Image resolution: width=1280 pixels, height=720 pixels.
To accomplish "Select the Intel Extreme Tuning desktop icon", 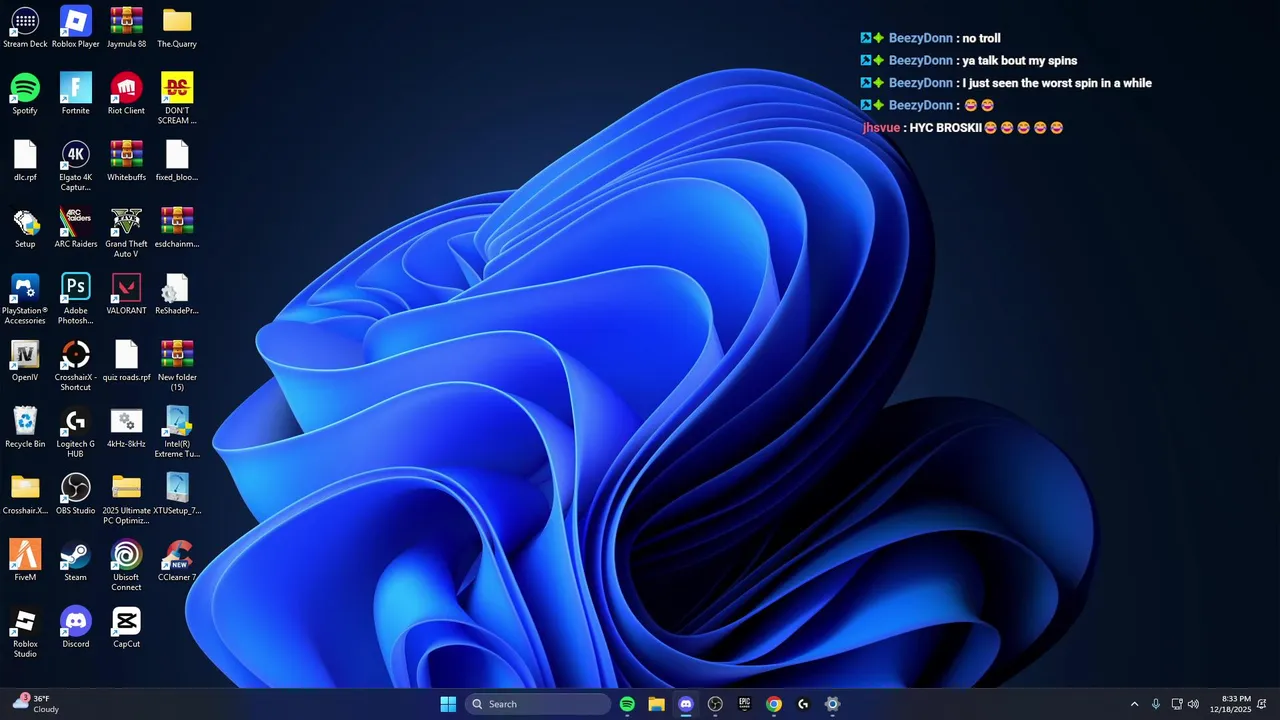I will 177,433.
